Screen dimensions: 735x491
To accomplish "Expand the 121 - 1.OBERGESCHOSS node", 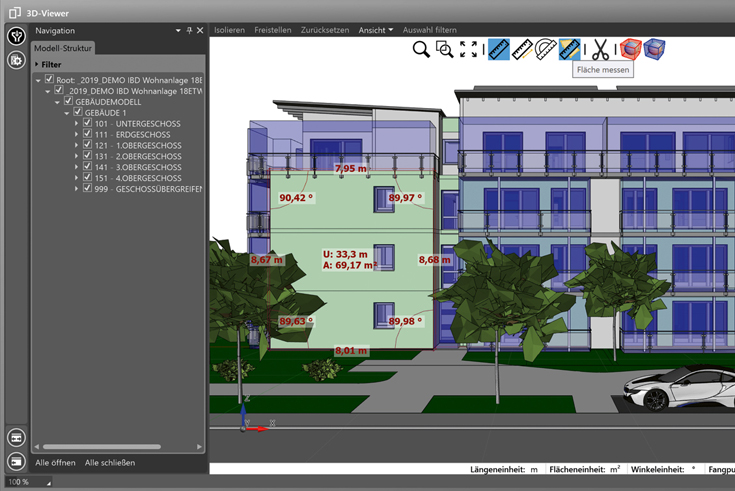I will [77, 146].
